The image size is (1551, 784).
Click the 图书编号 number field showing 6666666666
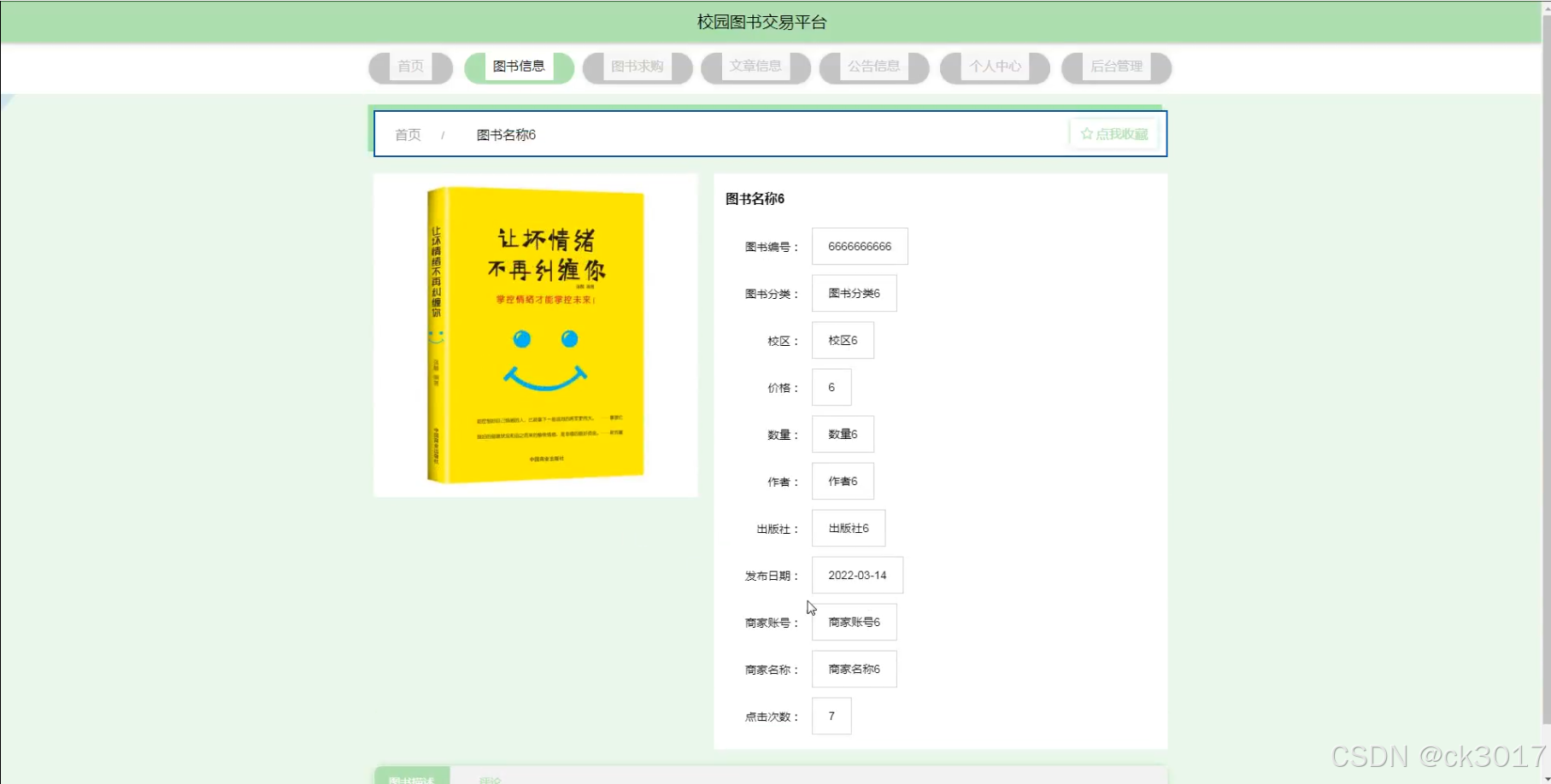[860, 246]
